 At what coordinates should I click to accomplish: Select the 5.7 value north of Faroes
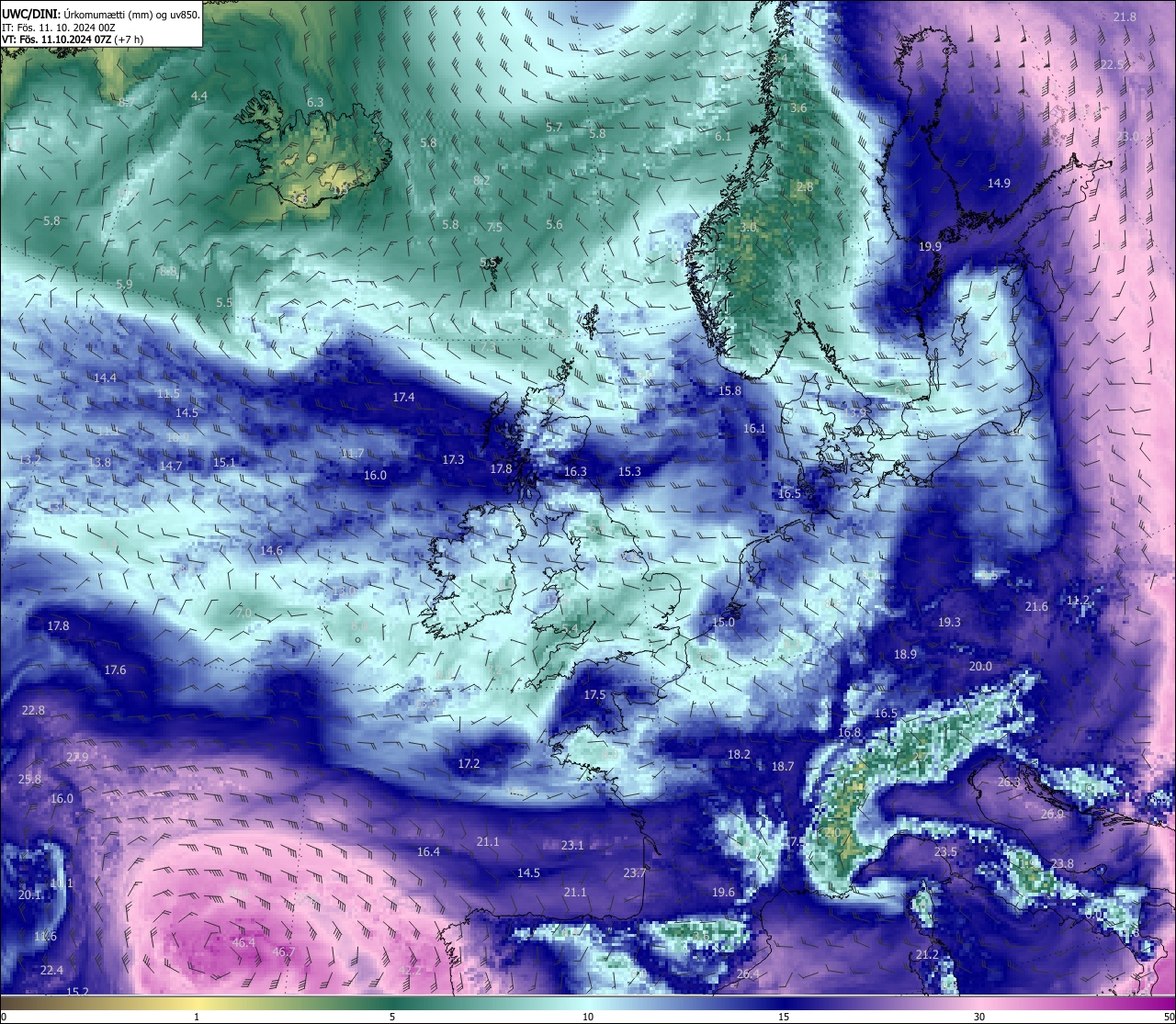[x=553, y=128]
